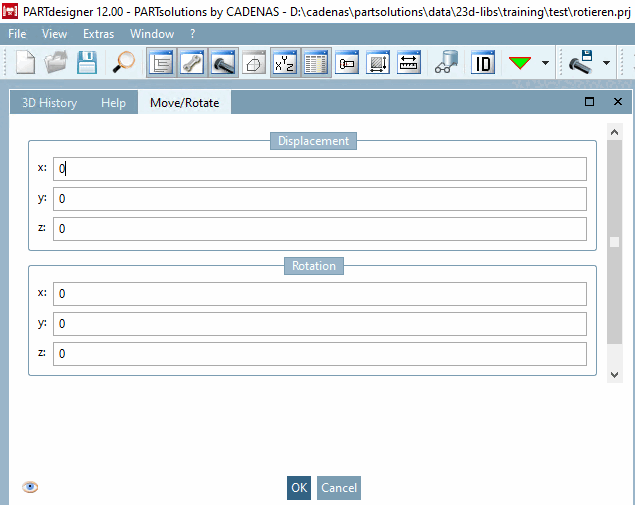This screenshot has width=635, height=505.
Task: Click the magnifying glass search icon
Action: tap(124, 63)
